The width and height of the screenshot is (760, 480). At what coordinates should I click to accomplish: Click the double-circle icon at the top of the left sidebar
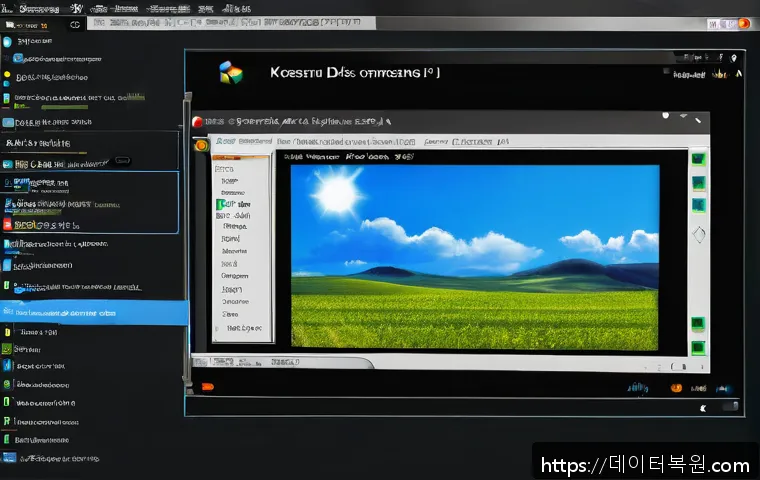click(x=75, y=25)
